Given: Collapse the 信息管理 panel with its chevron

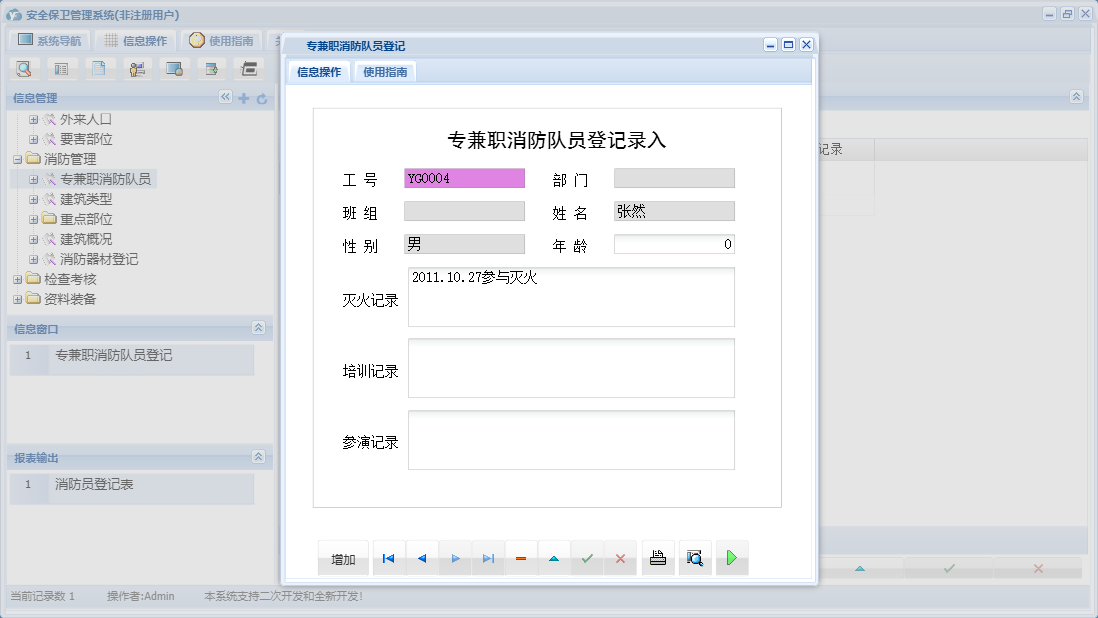Looking at the screenshot, I should point(225,98).
